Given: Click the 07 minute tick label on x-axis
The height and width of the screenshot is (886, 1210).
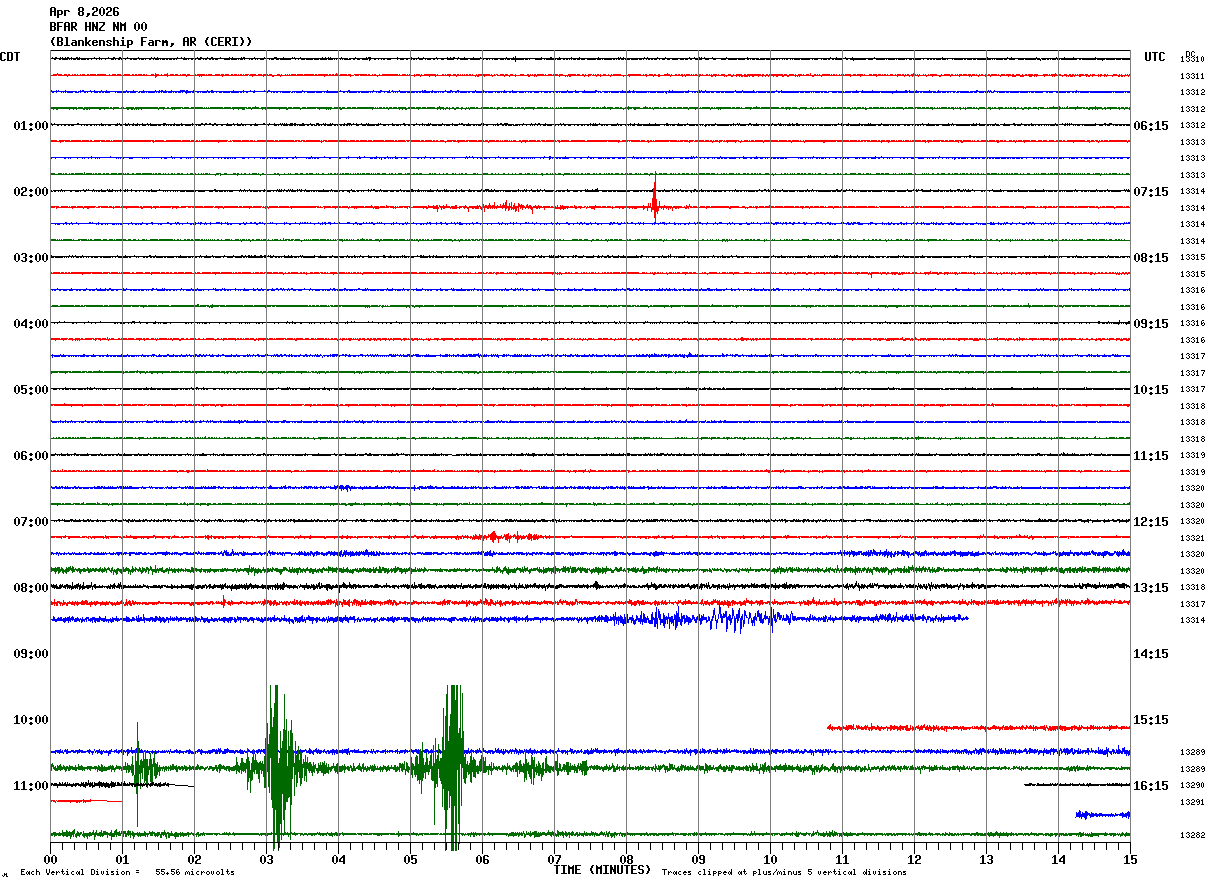Looking at the screenshot, I should point(554,860).
